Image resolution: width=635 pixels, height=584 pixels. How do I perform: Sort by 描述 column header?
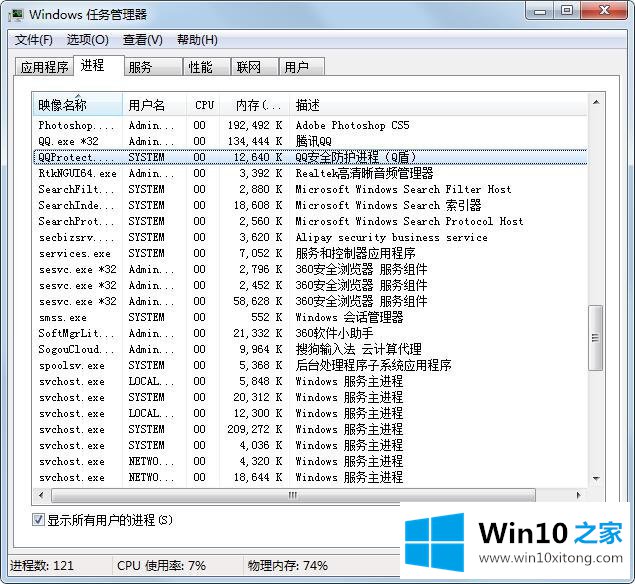[x=438, y=105]
